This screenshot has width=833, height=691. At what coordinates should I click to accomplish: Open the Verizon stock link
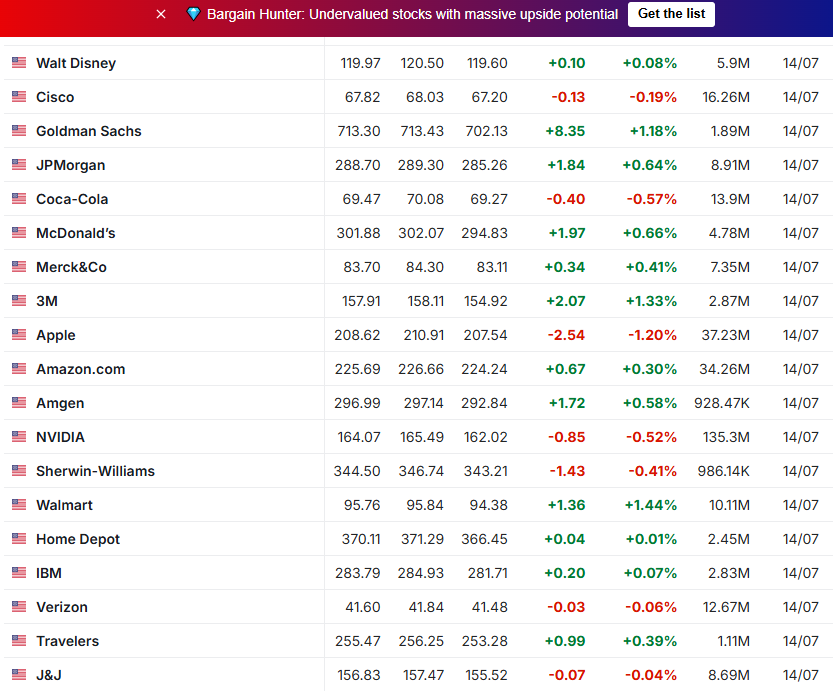click(62, 607)
